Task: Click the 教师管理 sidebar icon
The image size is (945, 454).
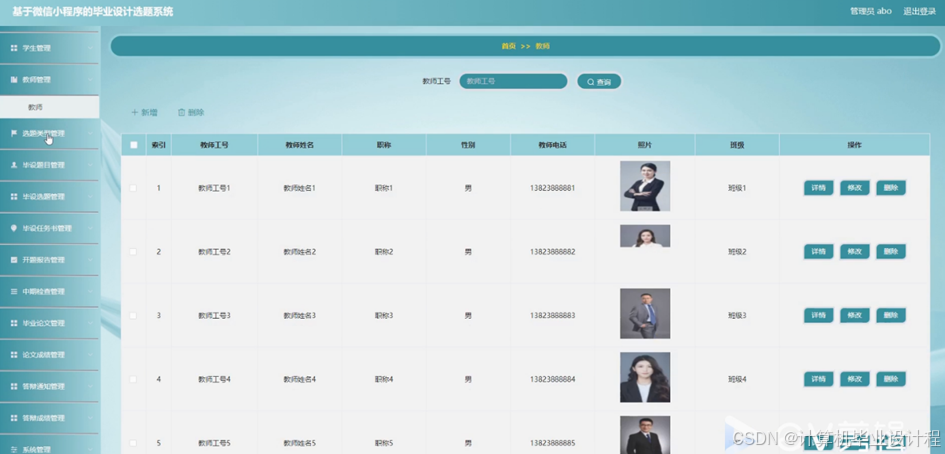Action: click(x=14, y=80)
